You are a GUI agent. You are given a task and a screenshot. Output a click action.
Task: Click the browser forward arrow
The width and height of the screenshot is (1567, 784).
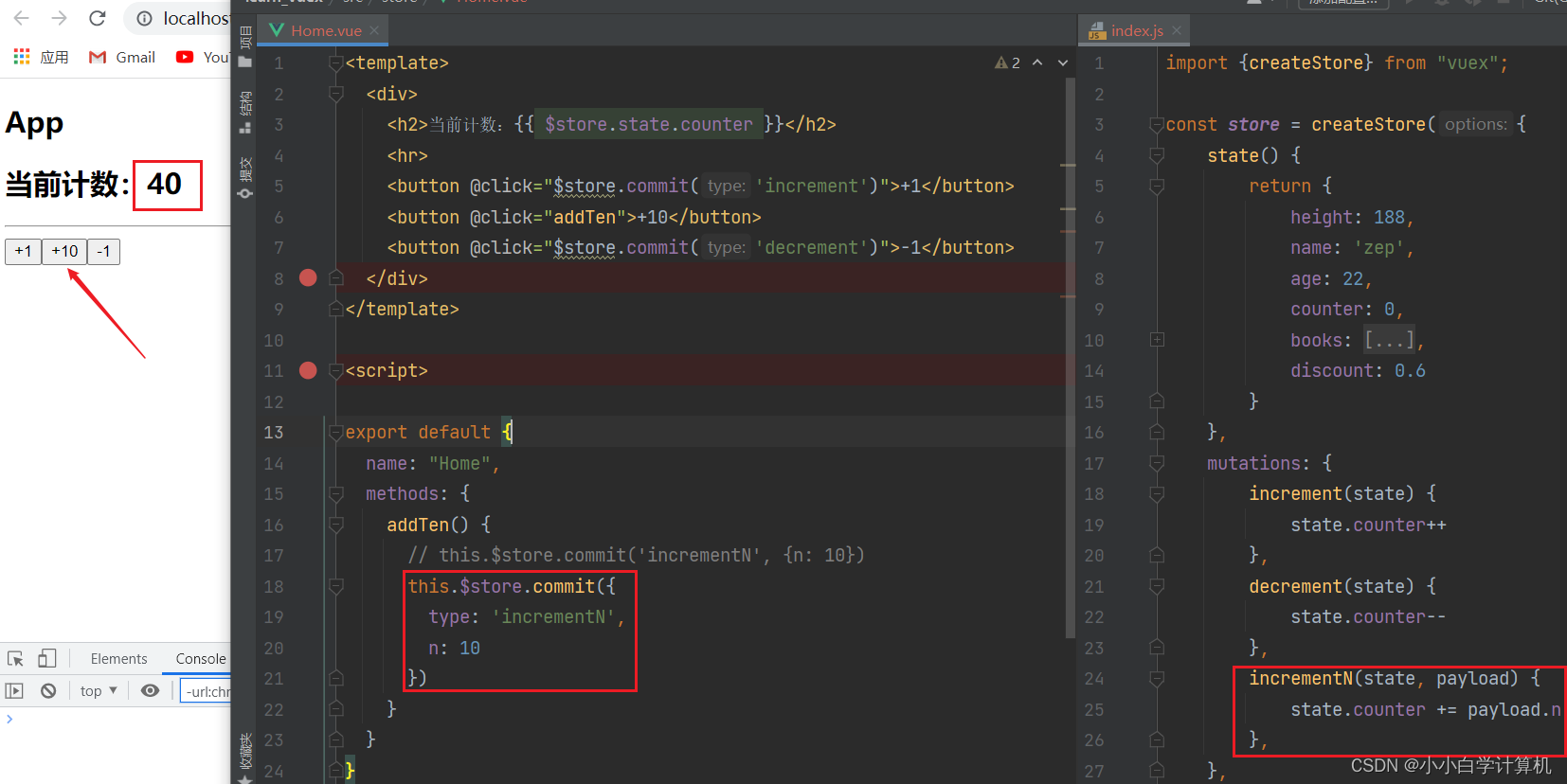click(59, 18)
